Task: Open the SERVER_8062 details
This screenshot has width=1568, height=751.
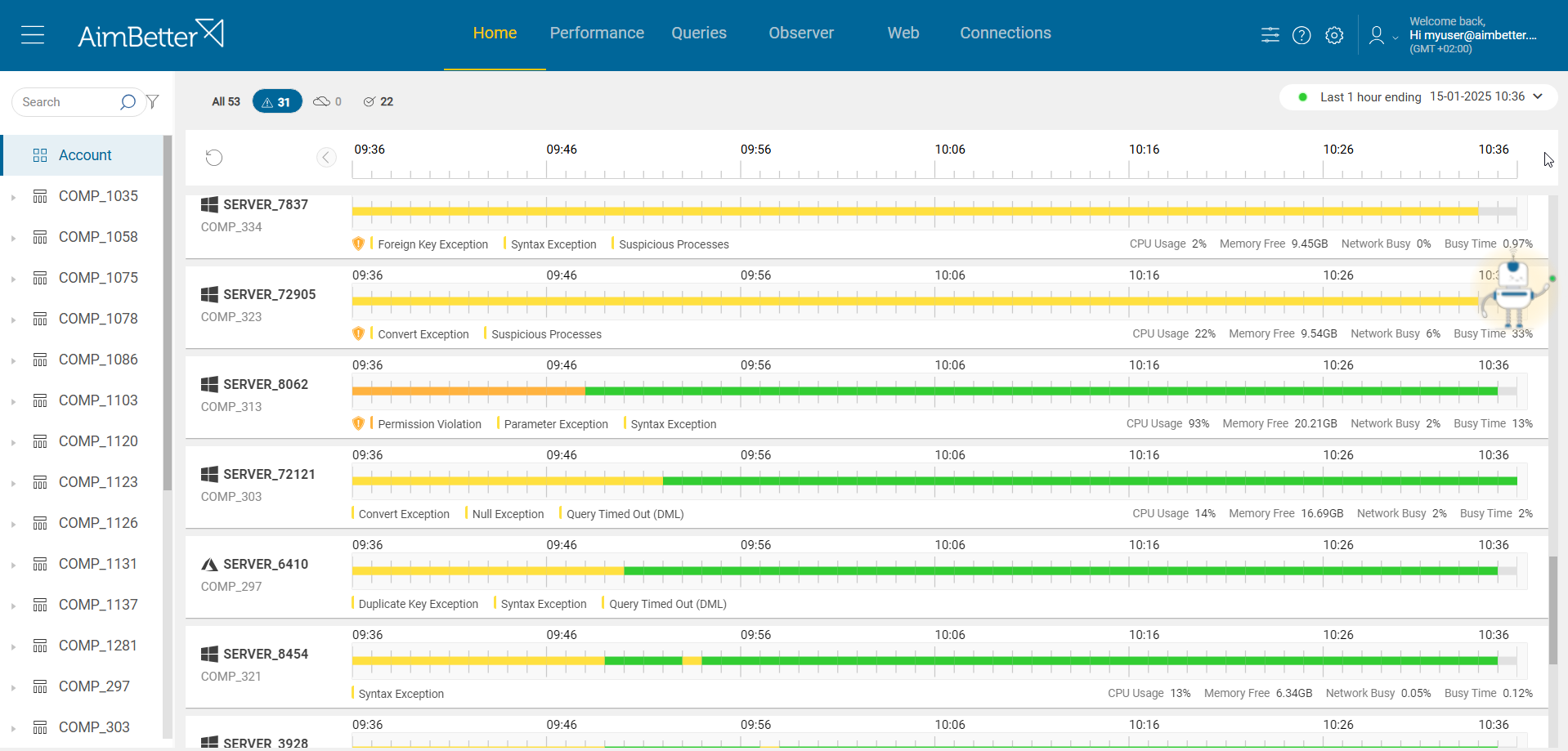Action: (266, 384)
